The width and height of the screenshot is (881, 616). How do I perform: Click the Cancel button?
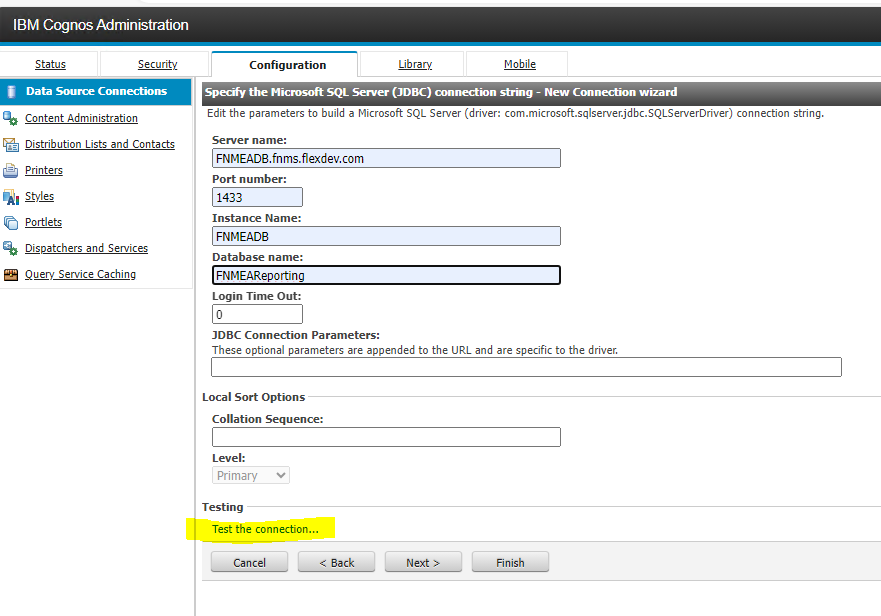click(x=249, y=562)
